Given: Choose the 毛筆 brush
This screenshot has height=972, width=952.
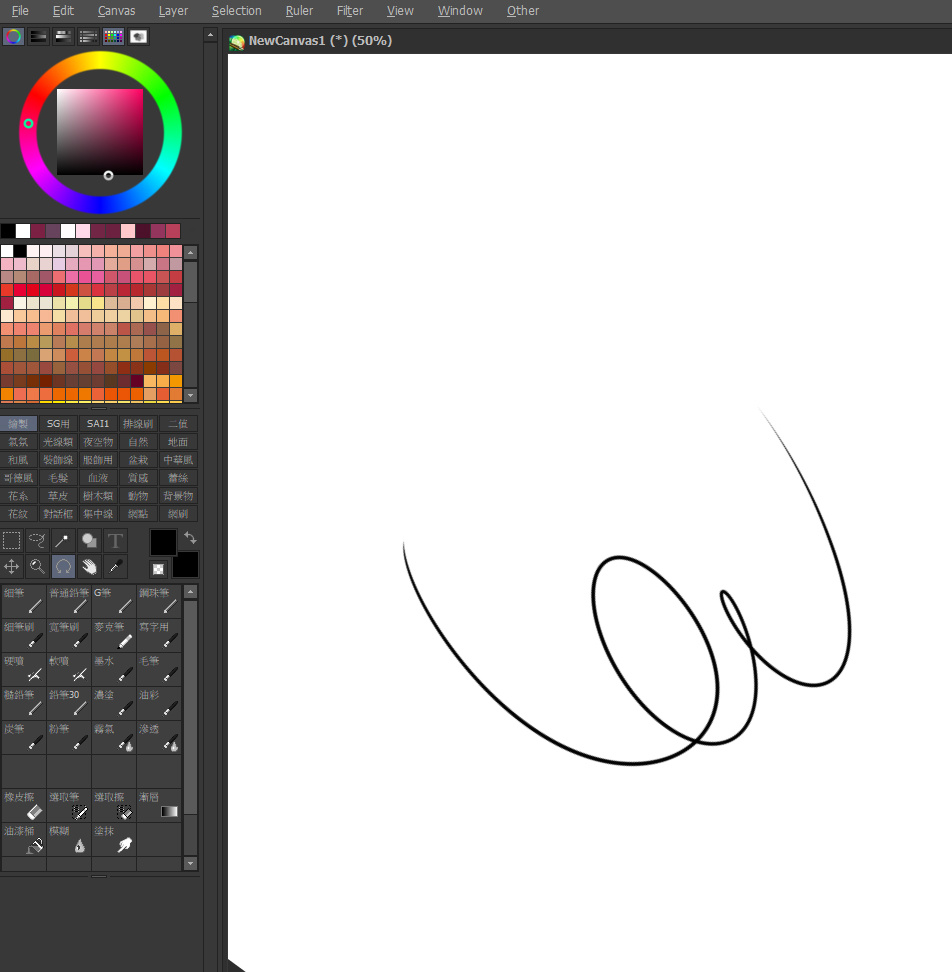Looking at the screenshot, I should coord(159,669).
